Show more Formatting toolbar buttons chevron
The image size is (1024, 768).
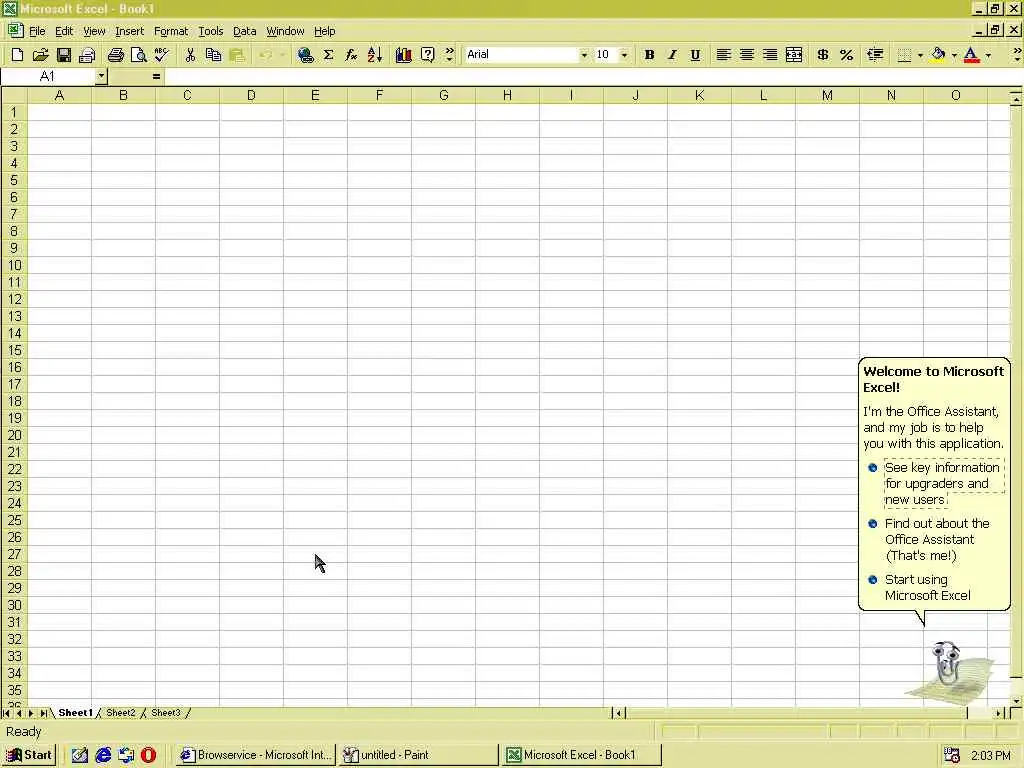(1017, 55)
